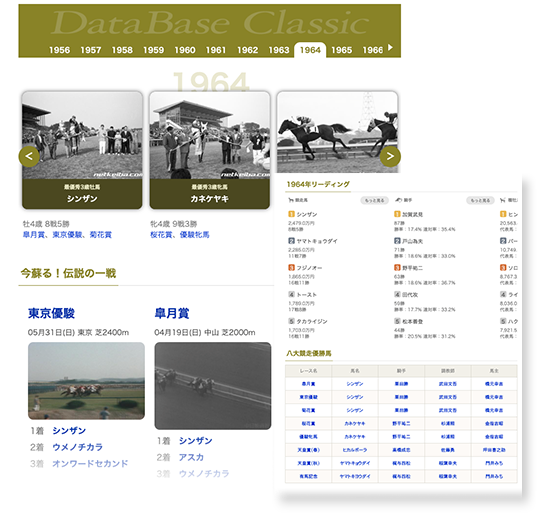Screen dimensions: 537x513
Task: Click もっと見る button for 騎手 ranking
Action: point(480,201)
